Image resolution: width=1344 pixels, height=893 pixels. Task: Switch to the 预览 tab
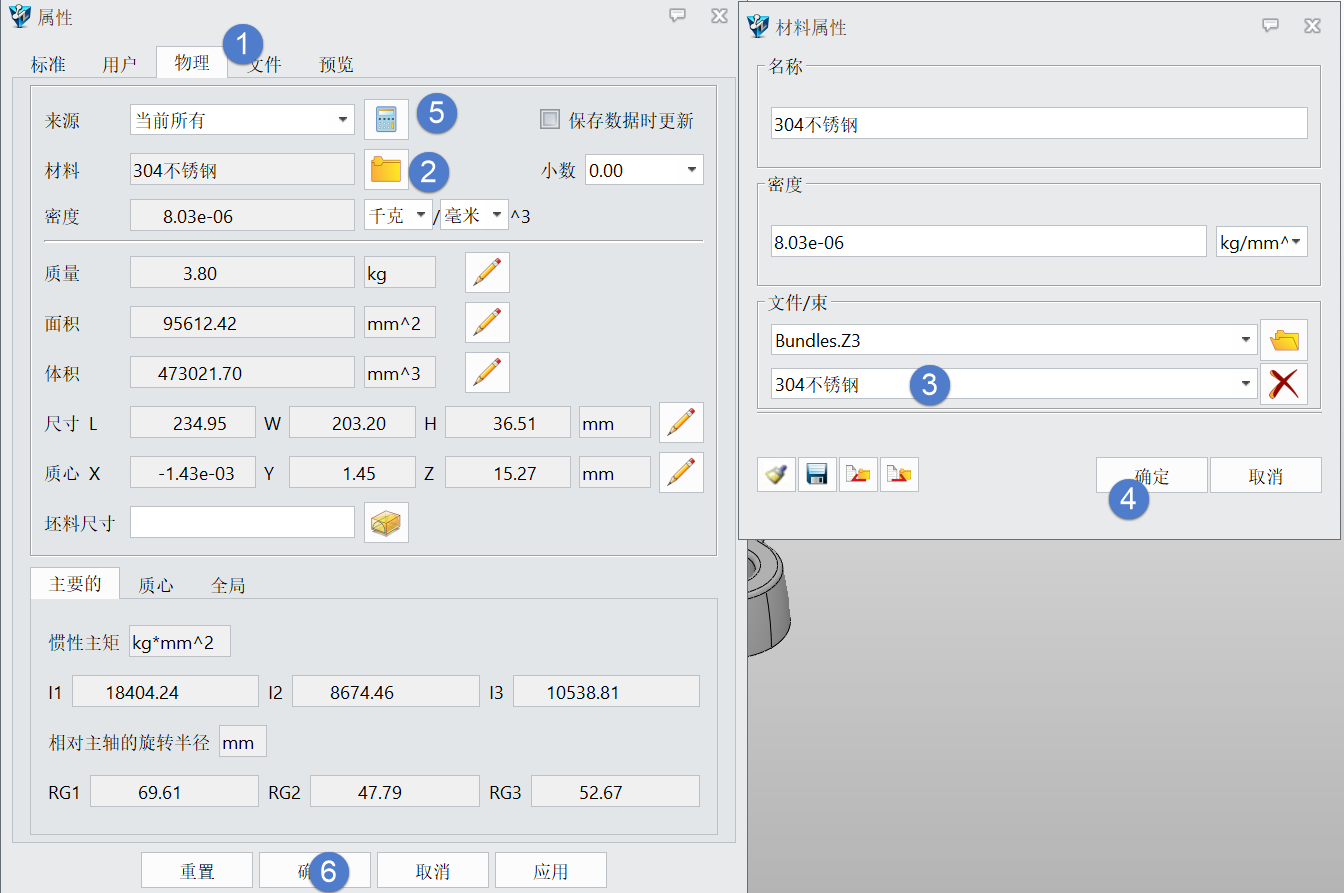[x=336, y=64]
